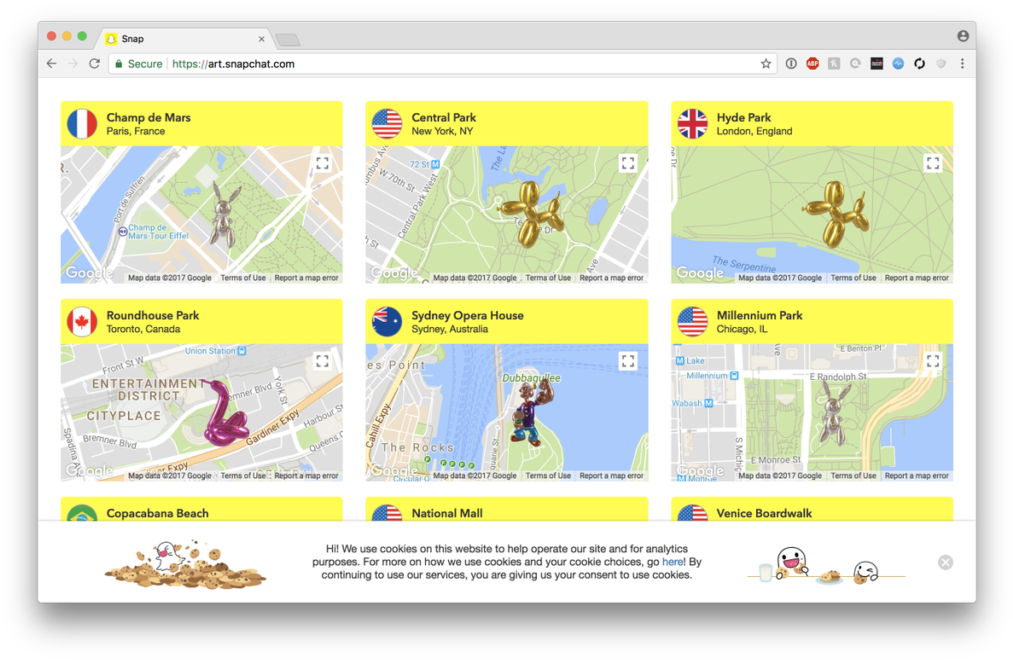This screenshot has height=660, width=1013.
Task: Click the Venice Boardwalk title
Action: (x=764, y=513)
